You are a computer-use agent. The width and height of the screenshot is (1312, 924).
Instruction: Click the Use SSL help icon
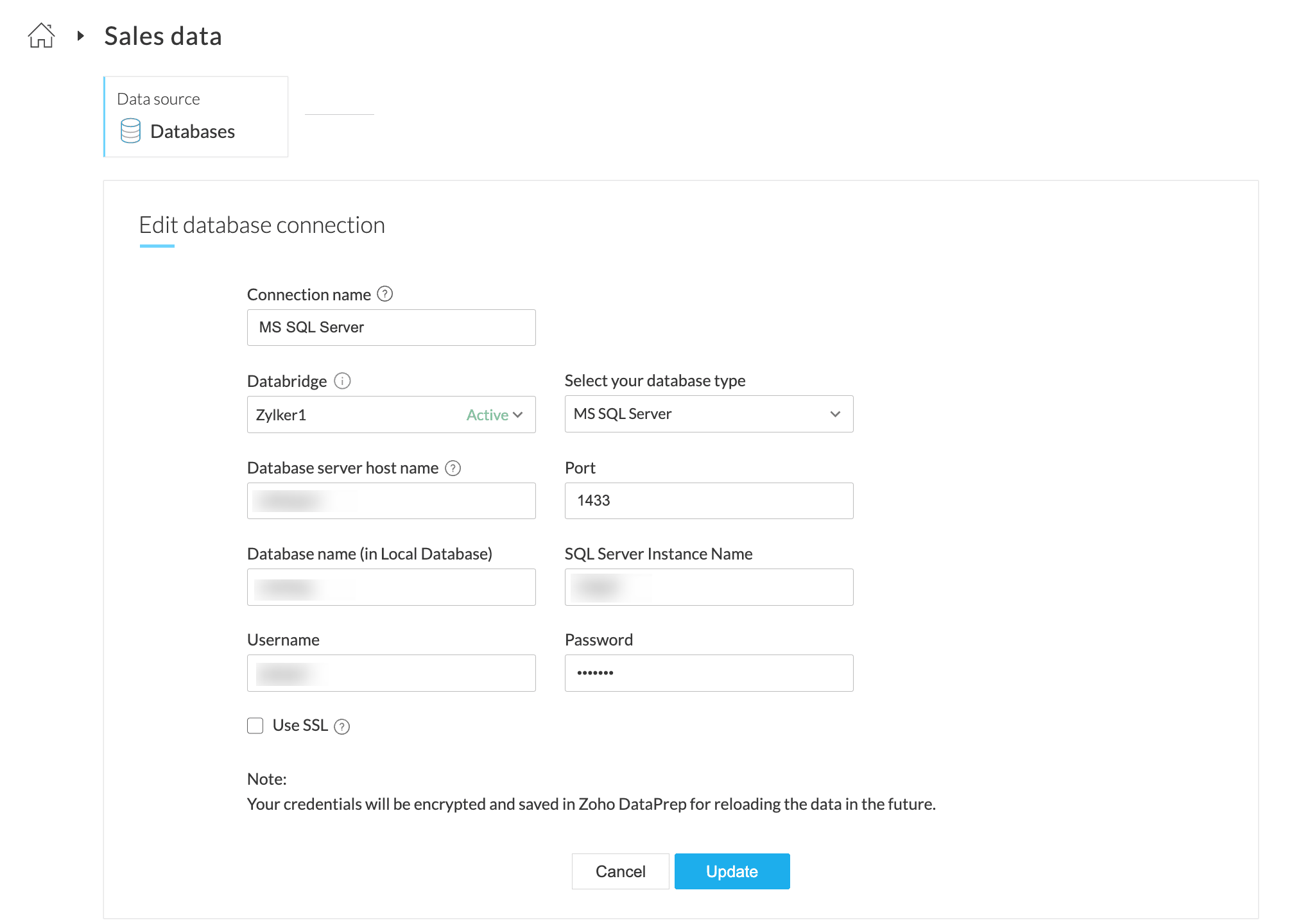pos(342,726)
